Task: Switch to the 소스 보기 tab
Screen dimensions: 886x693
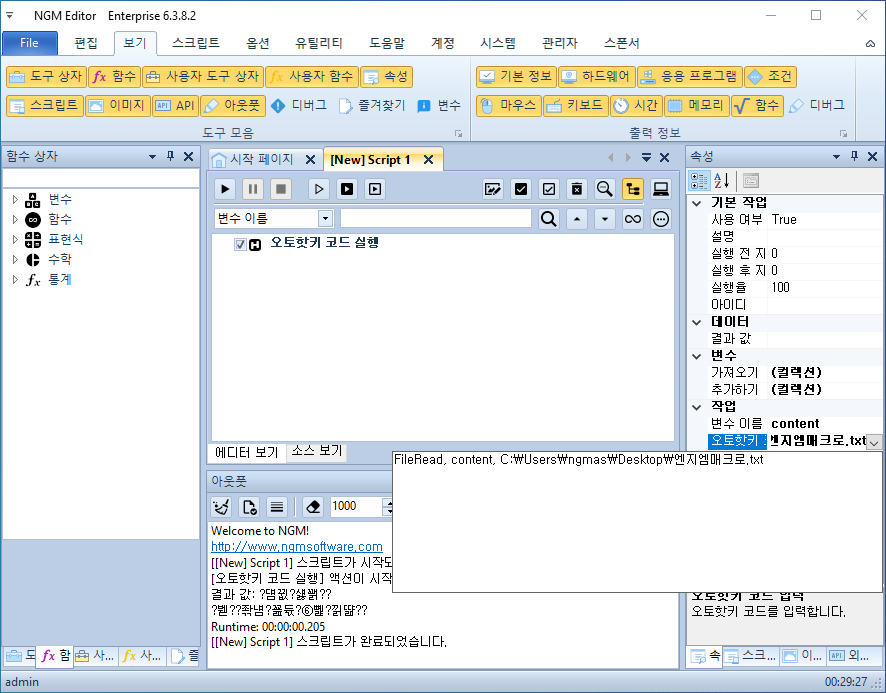Action: coord(319,451)
